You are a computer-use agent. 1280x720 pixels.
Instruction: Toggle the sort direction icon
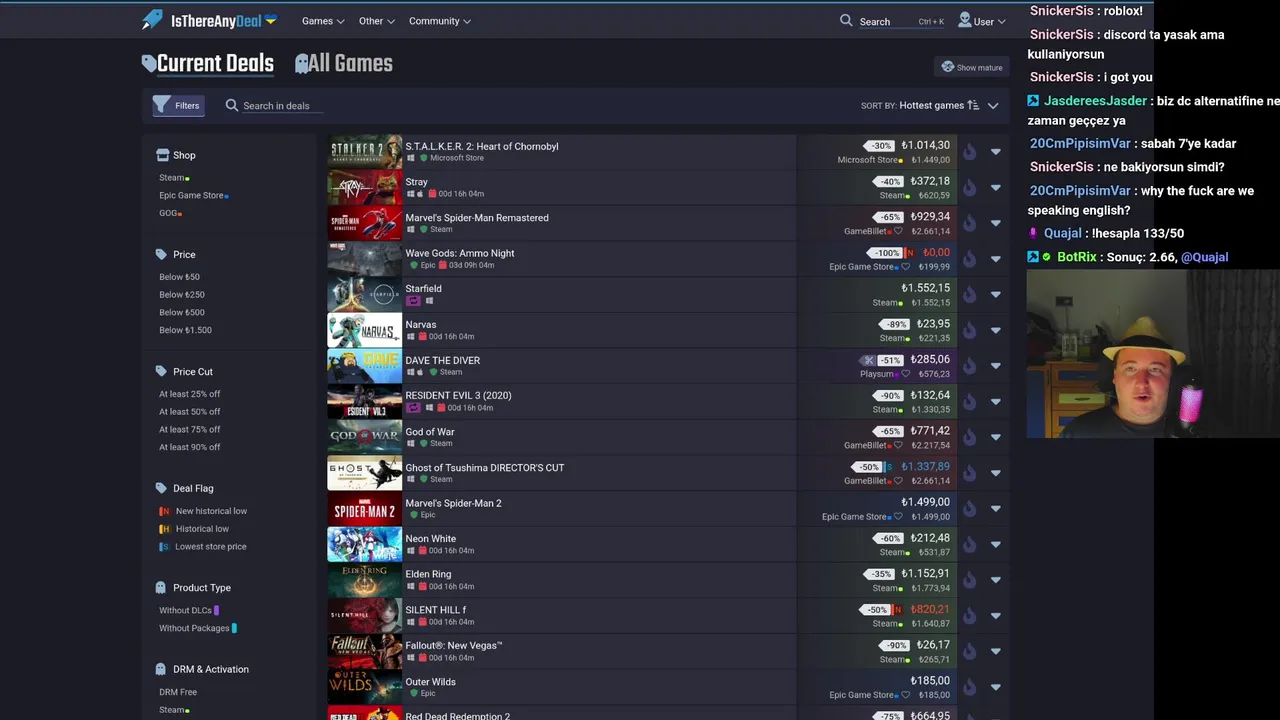(x=973, y=105)
